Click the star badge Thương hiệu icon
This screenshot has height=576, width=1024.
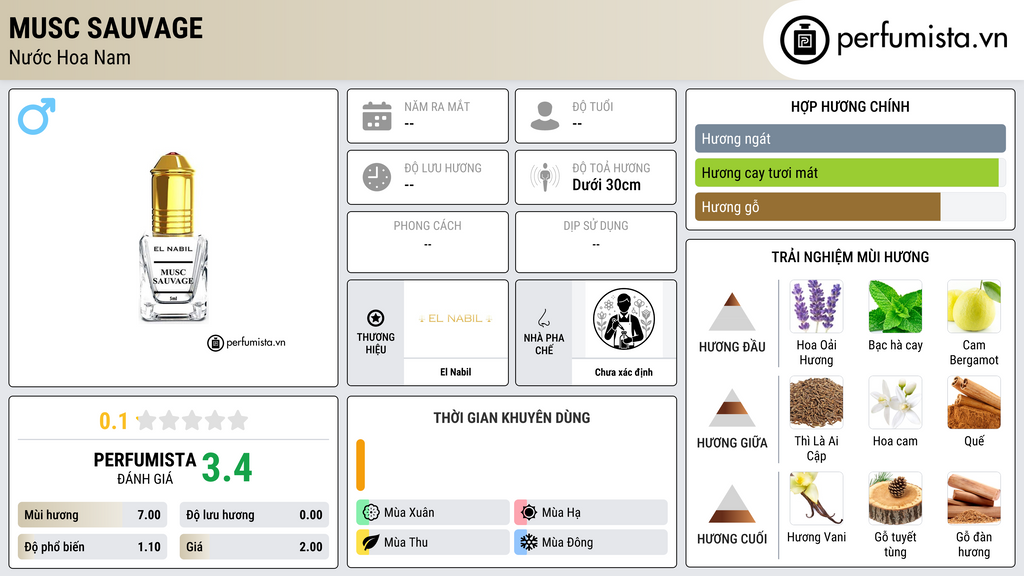click(x=376, y=318)
